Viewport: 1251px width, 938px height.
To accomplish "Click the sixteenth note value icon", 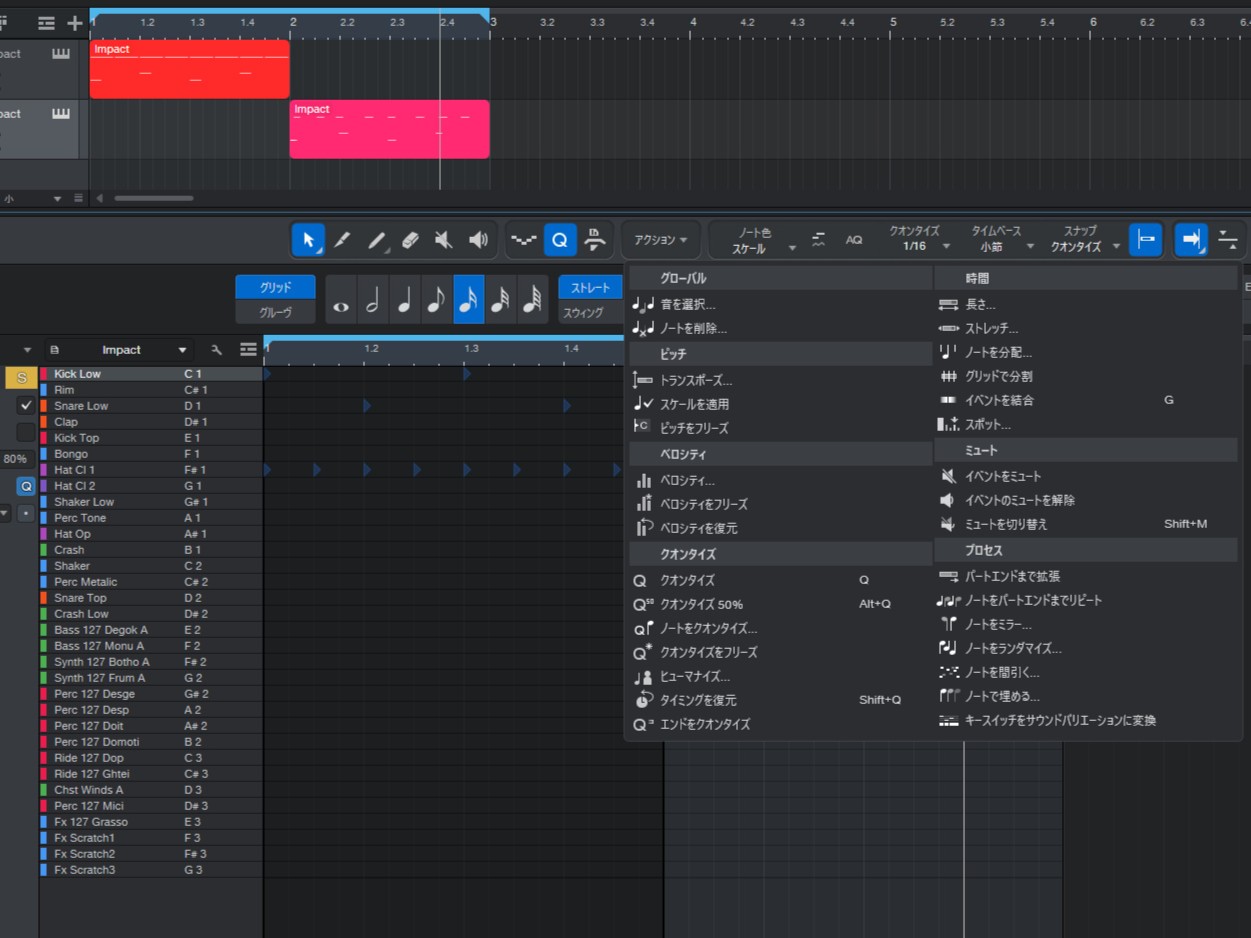I will pyautogui.click(x=469, y=300).
